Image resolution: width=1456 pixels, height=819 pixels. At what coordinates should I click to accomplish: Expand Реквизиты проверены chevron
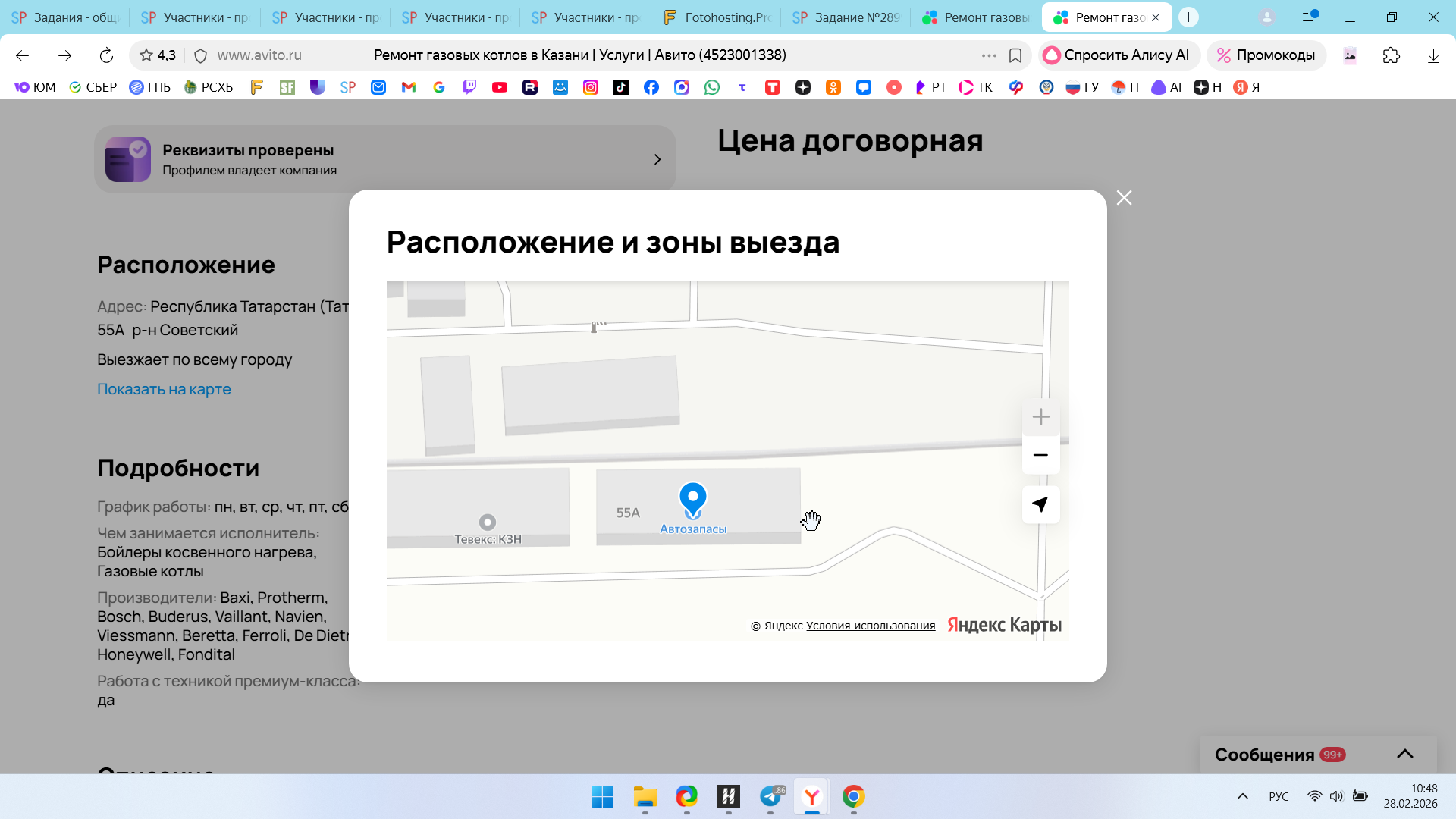click(x=657, y=159)
